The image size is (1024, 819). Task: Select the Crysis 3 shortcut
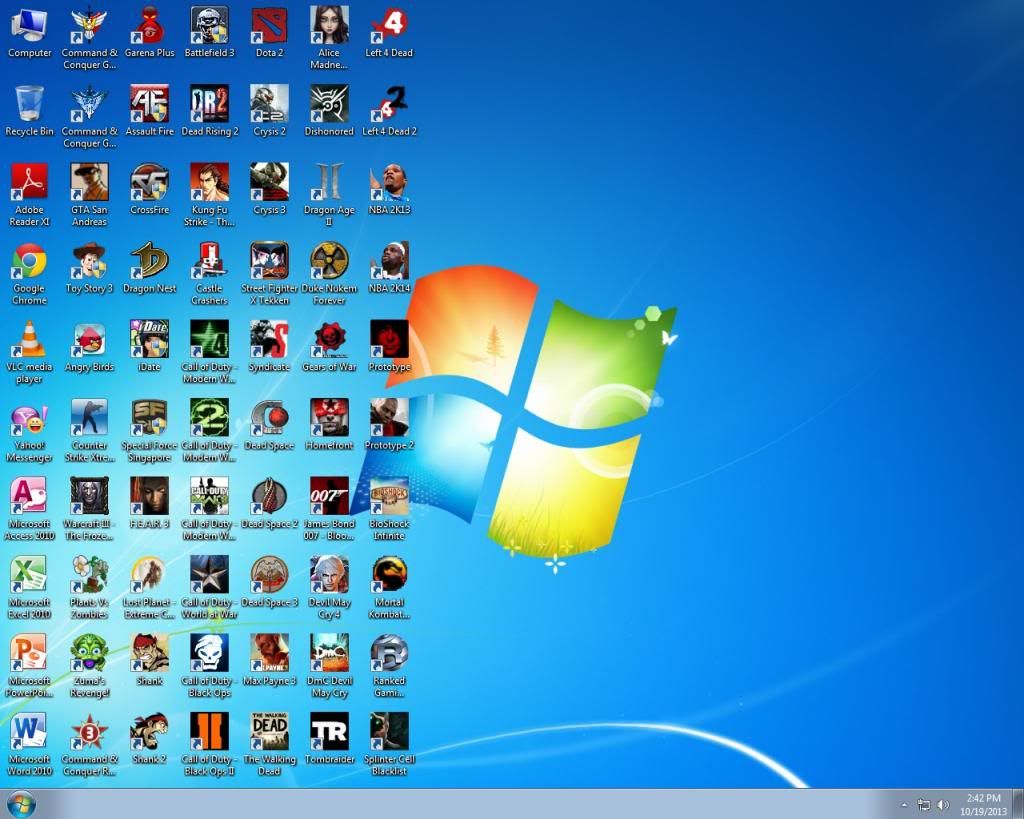click(270, 189)
